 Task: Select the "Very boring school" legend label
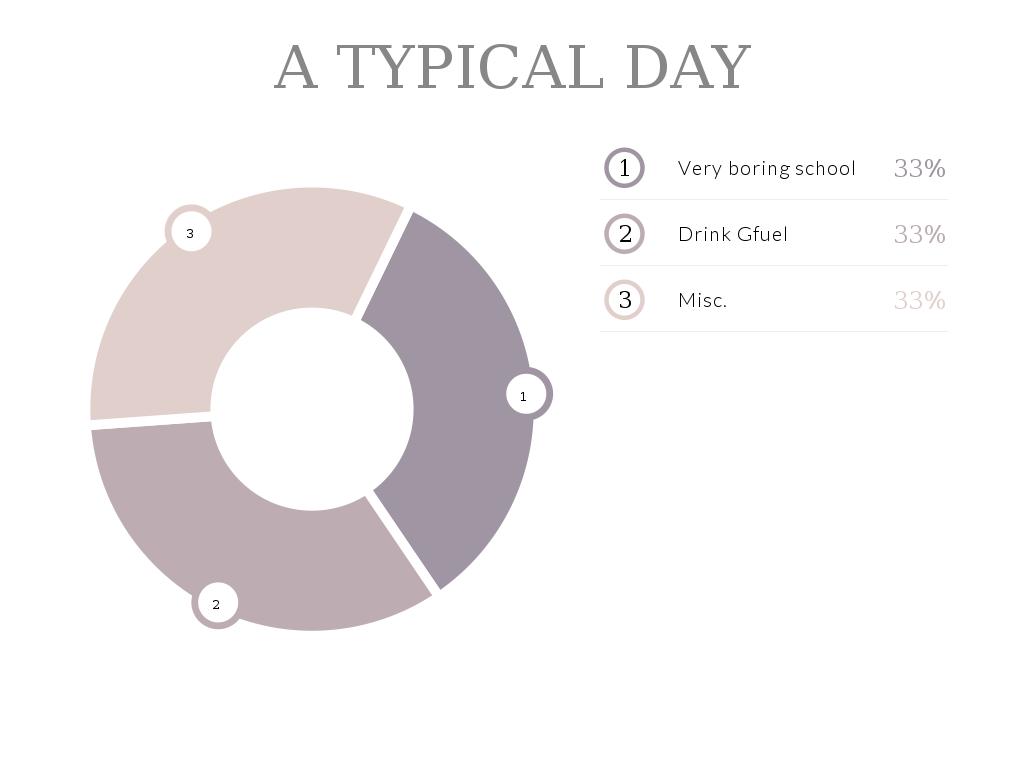tap(766, 168)
